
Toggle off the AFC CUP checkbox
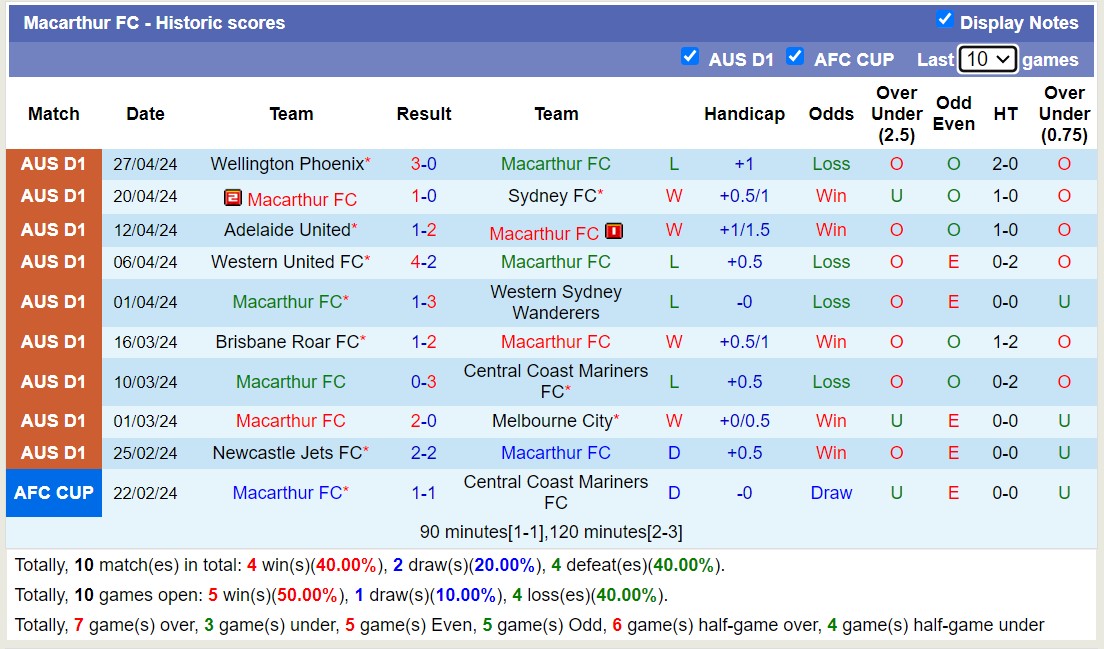(795, 57)
